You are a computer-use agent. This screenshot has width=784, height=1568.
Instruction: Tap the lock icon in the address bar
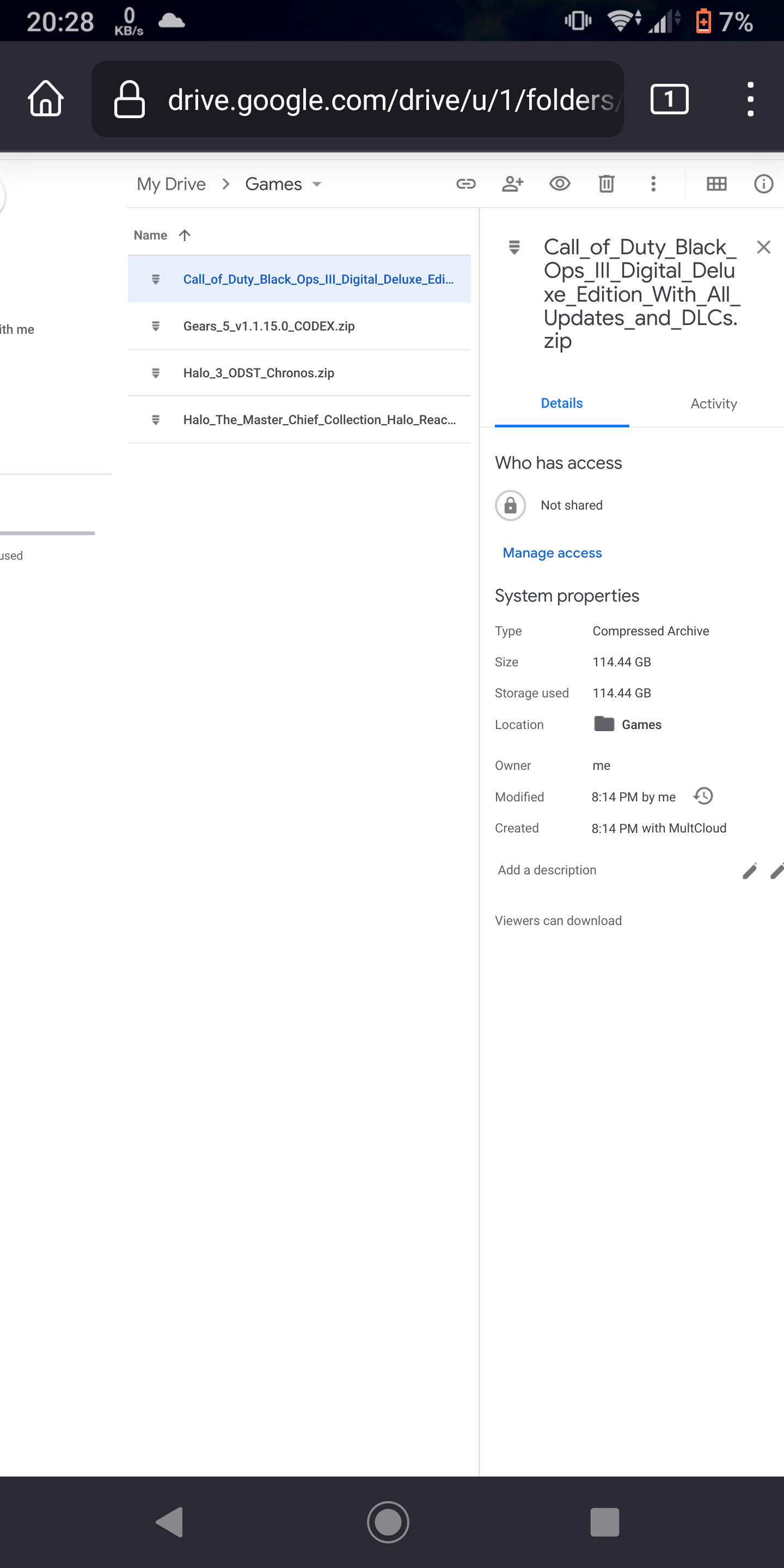[129, 99]
